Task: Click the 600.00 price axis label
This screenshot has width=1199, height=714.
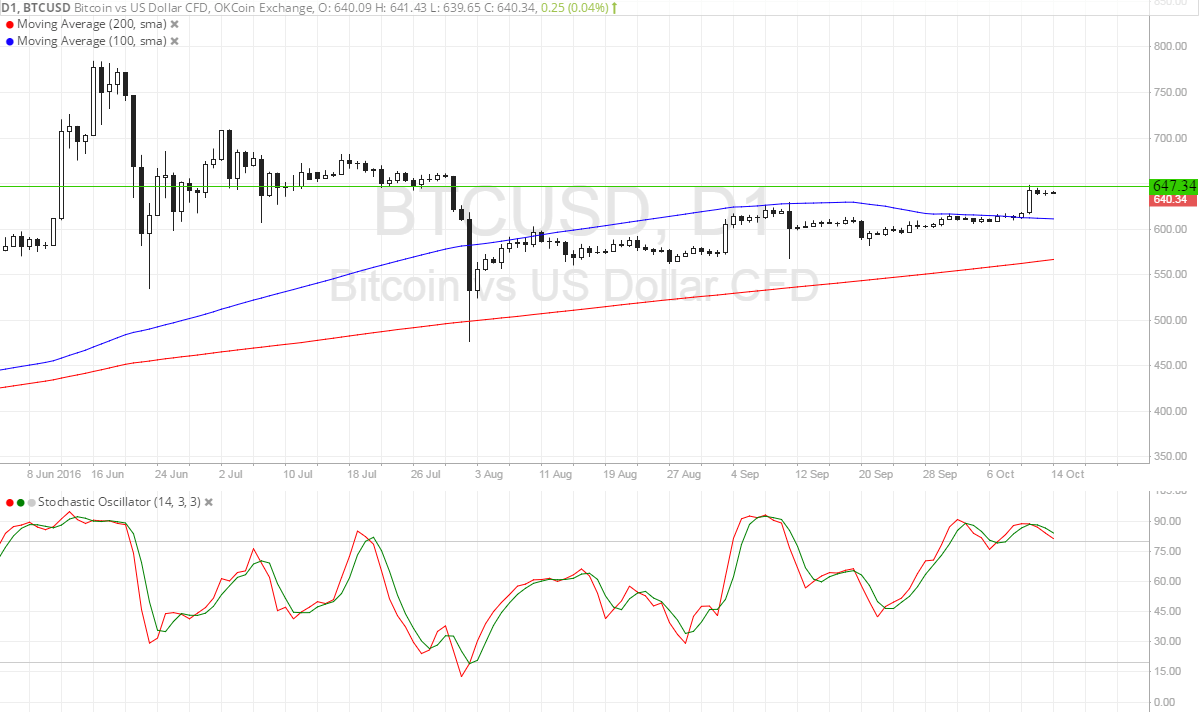Action: click(x=1171, y=229)
